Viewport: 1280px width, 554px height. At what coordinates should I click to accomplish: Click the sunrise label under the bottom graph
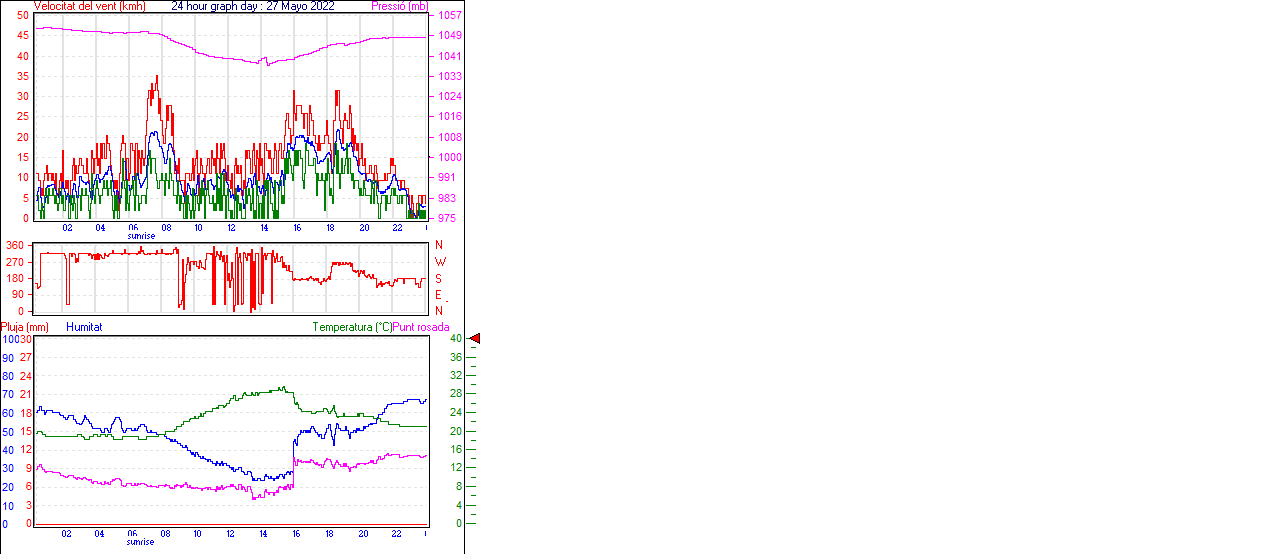tap(141, 542)
